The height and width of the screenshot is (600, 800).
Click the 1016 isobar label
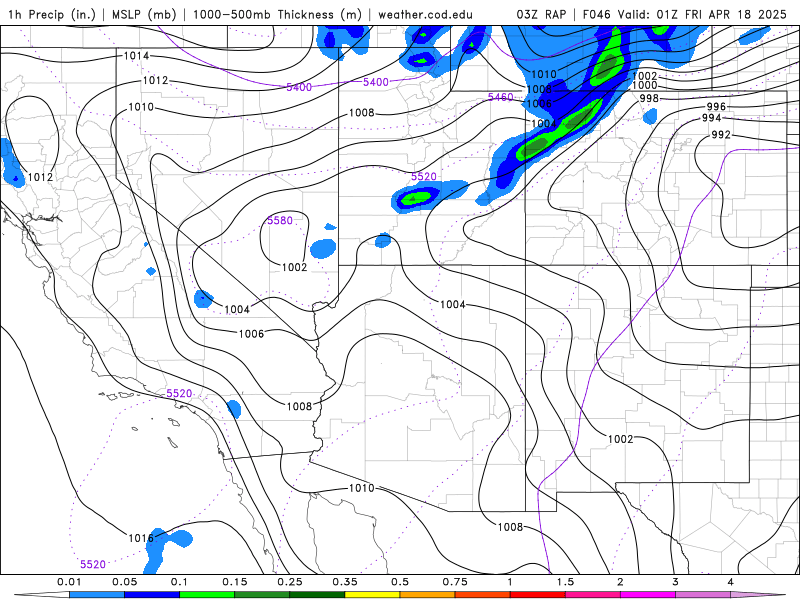click(141, 538)
